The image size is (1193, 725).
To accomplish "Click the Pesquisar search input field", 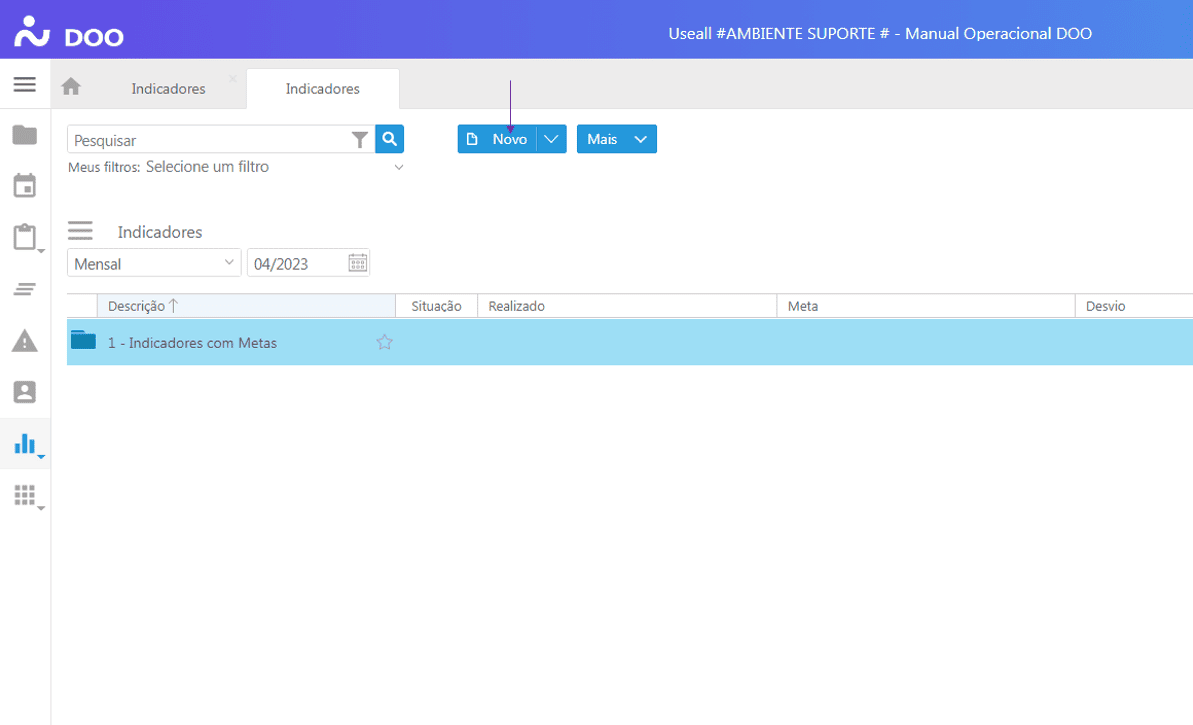I will 210,140.
